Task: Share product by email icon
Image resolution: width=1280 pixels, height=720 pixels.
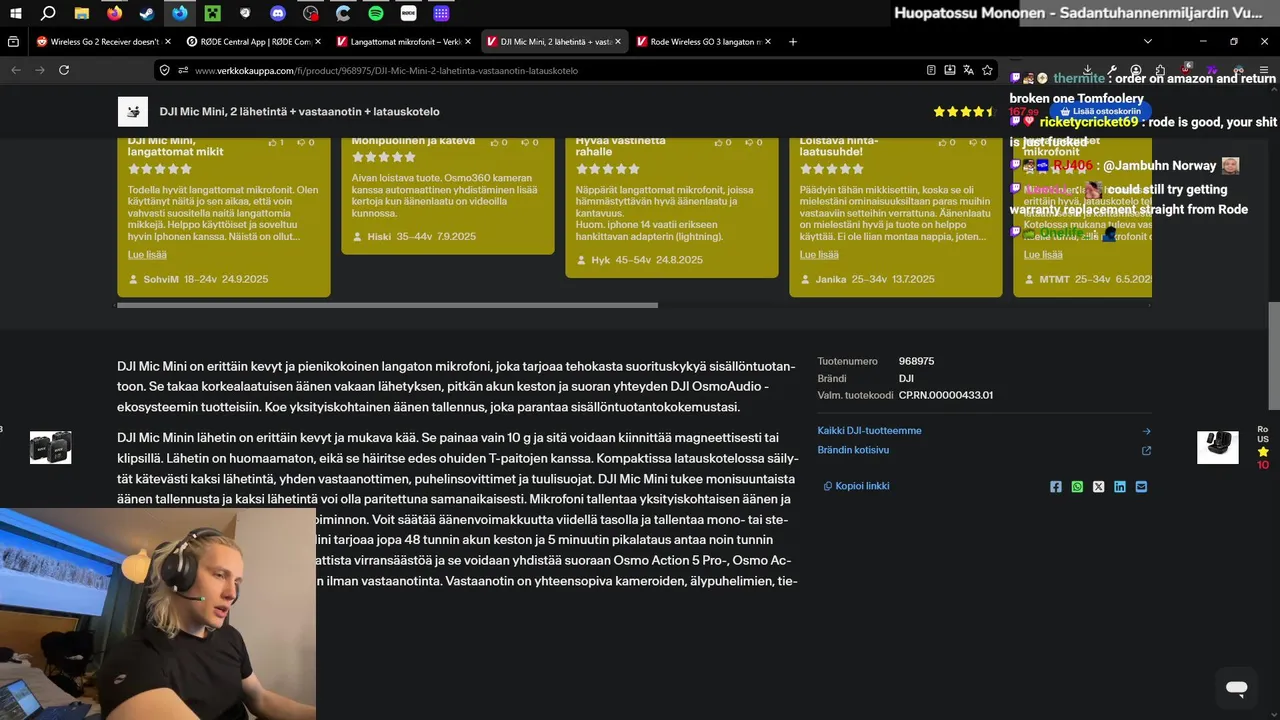Action: point(1141,487)
